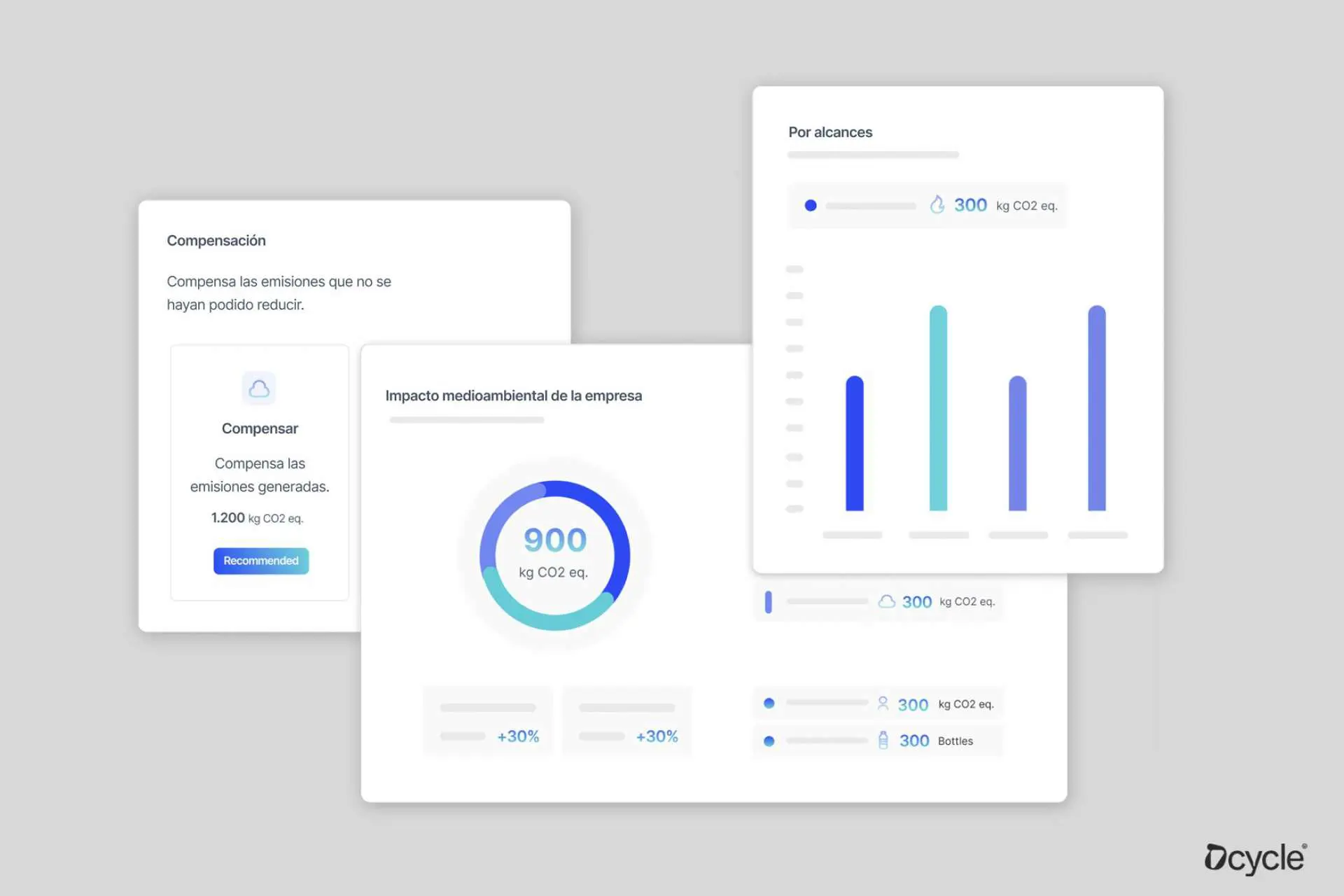Click the Compensar card title

tap(260, 428)
